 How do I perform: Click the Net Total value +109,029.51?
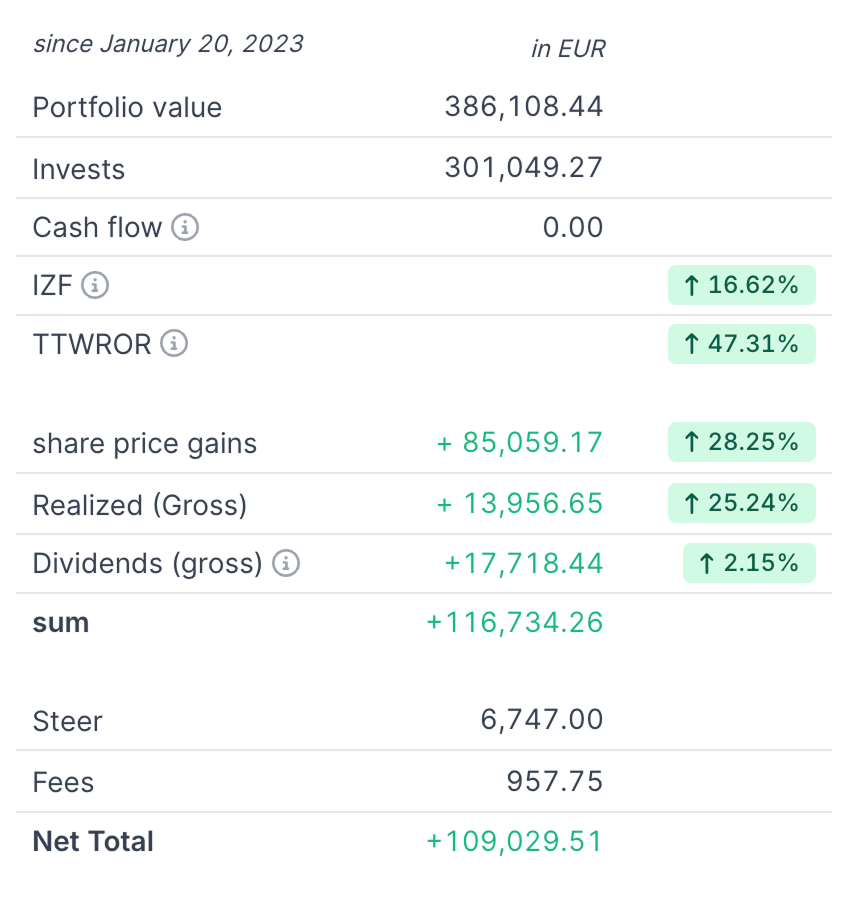[x=515, y=841]
